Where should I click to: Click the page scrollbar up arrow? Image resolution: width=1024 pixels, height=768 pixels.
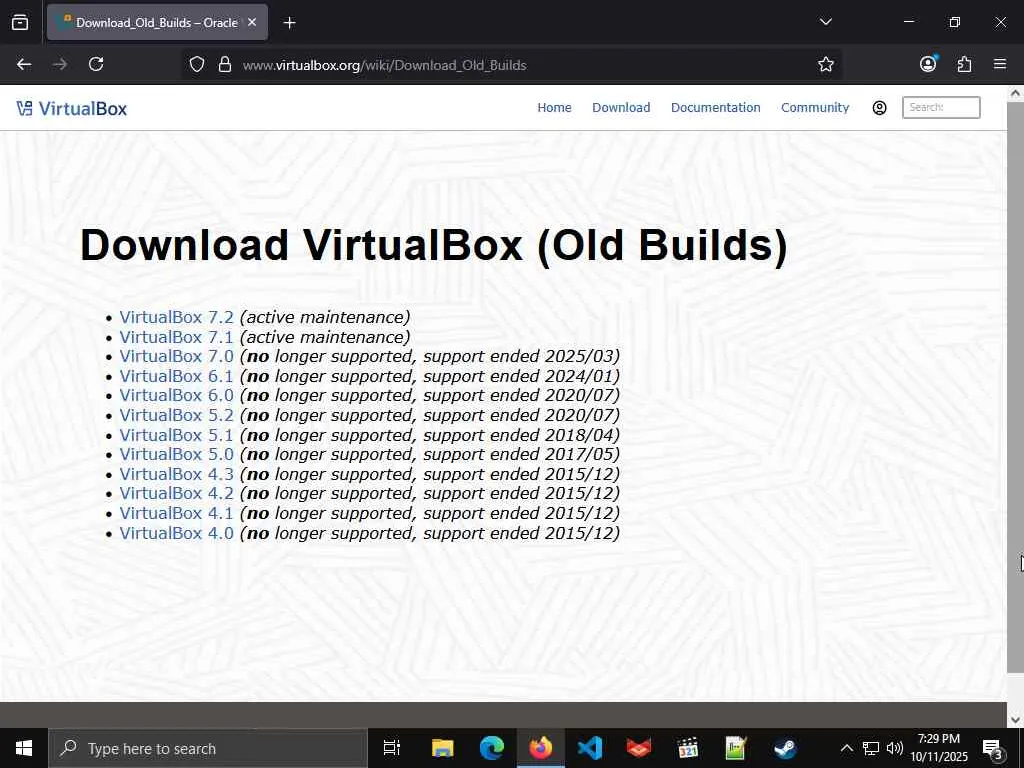click(1015, 93)
